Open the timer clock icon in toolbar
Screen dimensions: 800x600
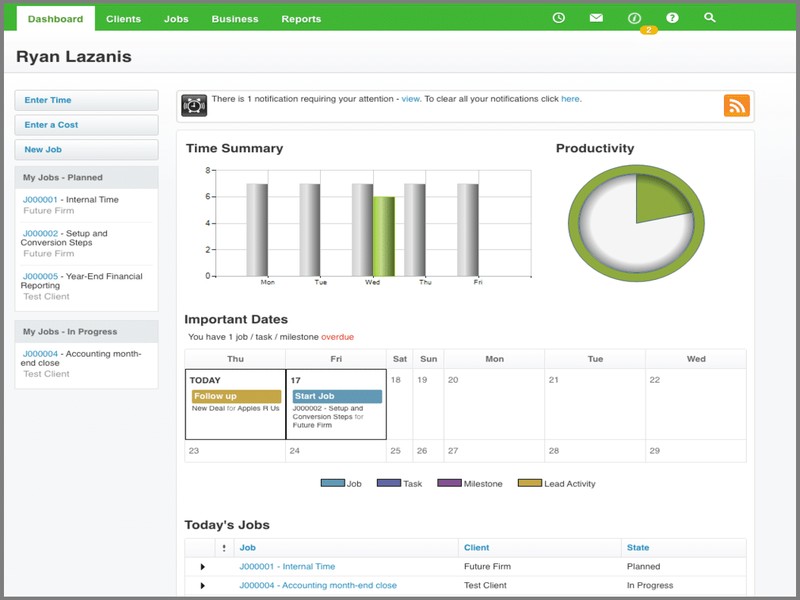[x=558, y=16]
